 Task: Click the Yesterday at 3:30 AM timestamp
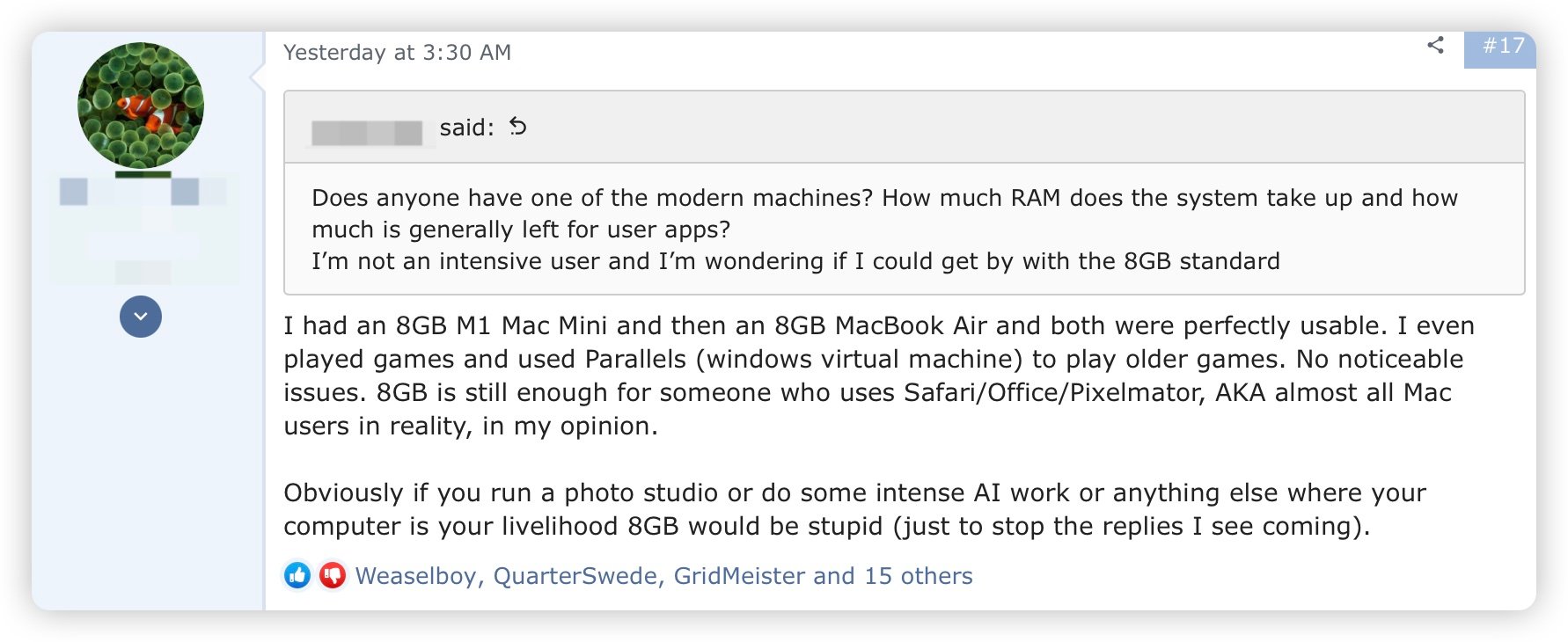[x=397, y=53]
